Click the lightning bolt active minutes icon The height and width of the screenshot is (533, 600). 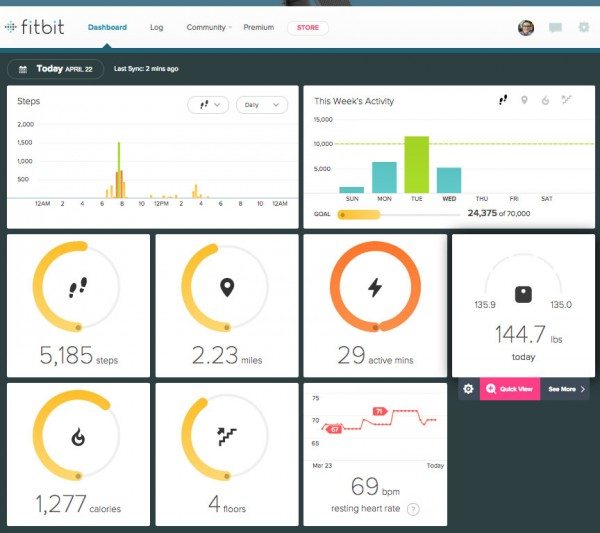click(x=375, y=287)
